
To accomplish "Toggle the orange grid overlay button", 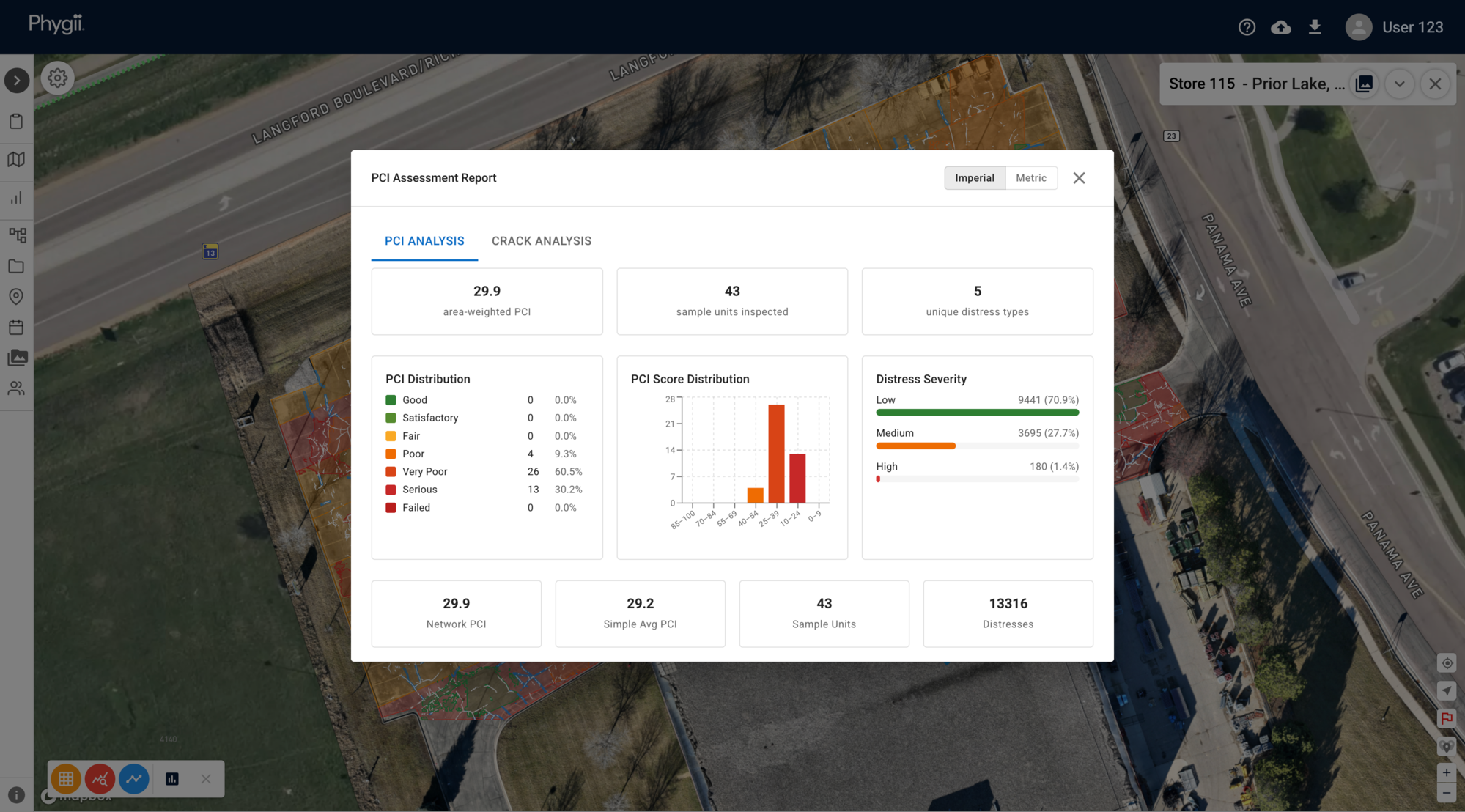I will coord(66,779).
